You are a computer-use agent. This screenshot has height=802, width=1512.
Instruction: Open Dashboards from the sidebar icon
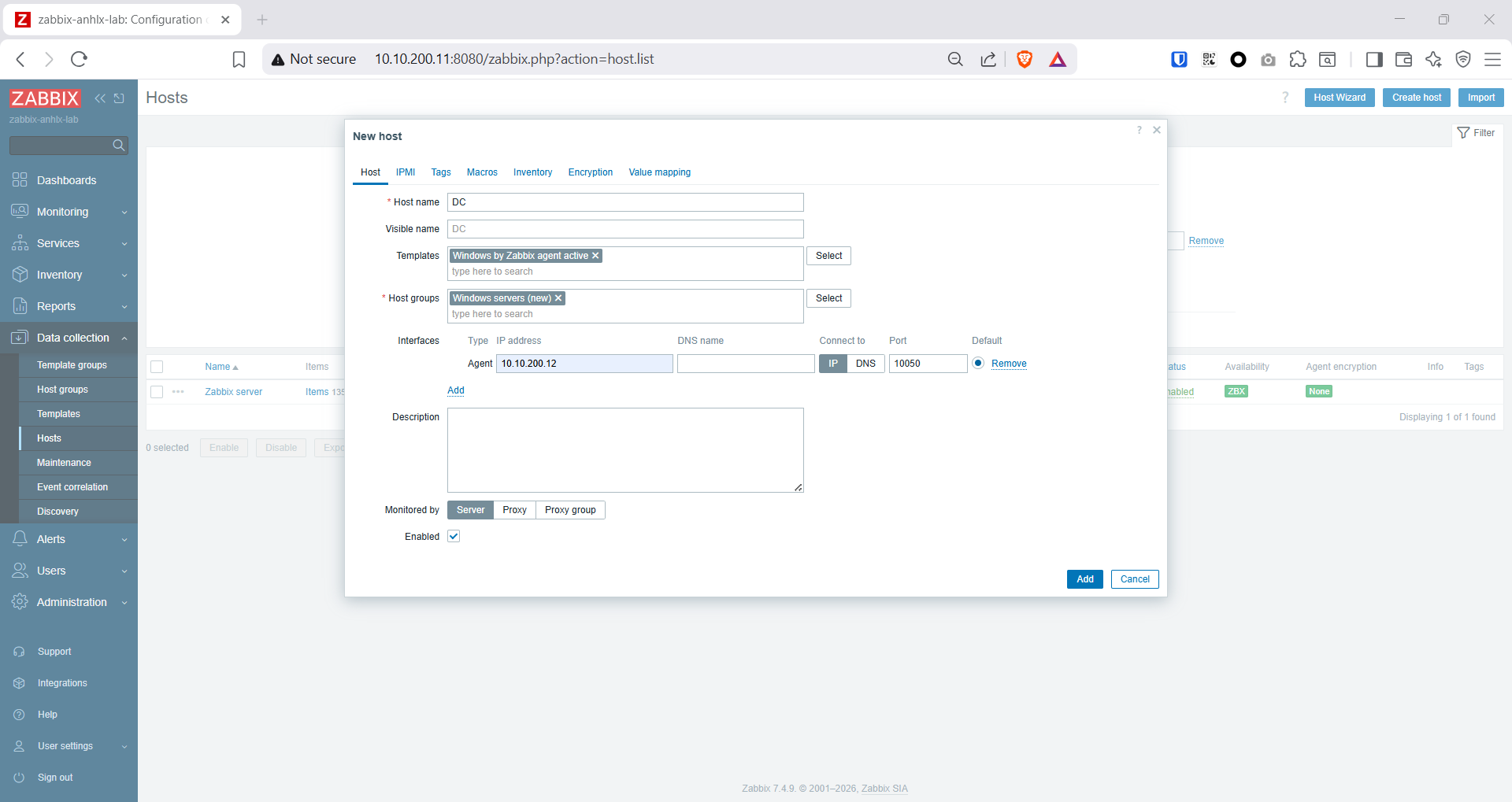click(x=20, y=180)
